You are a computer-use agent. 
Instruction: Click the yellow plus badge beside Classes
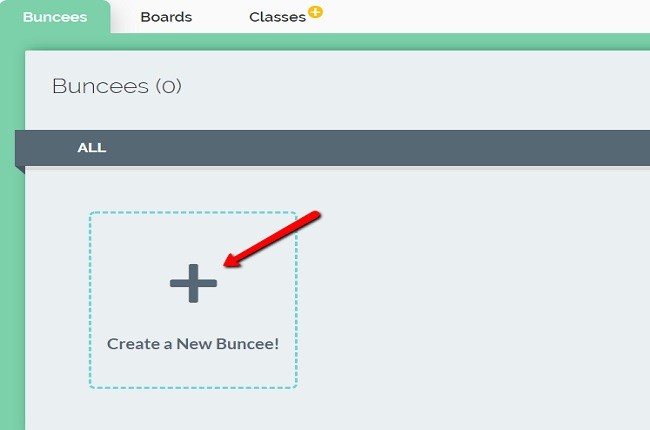(316, 12)
